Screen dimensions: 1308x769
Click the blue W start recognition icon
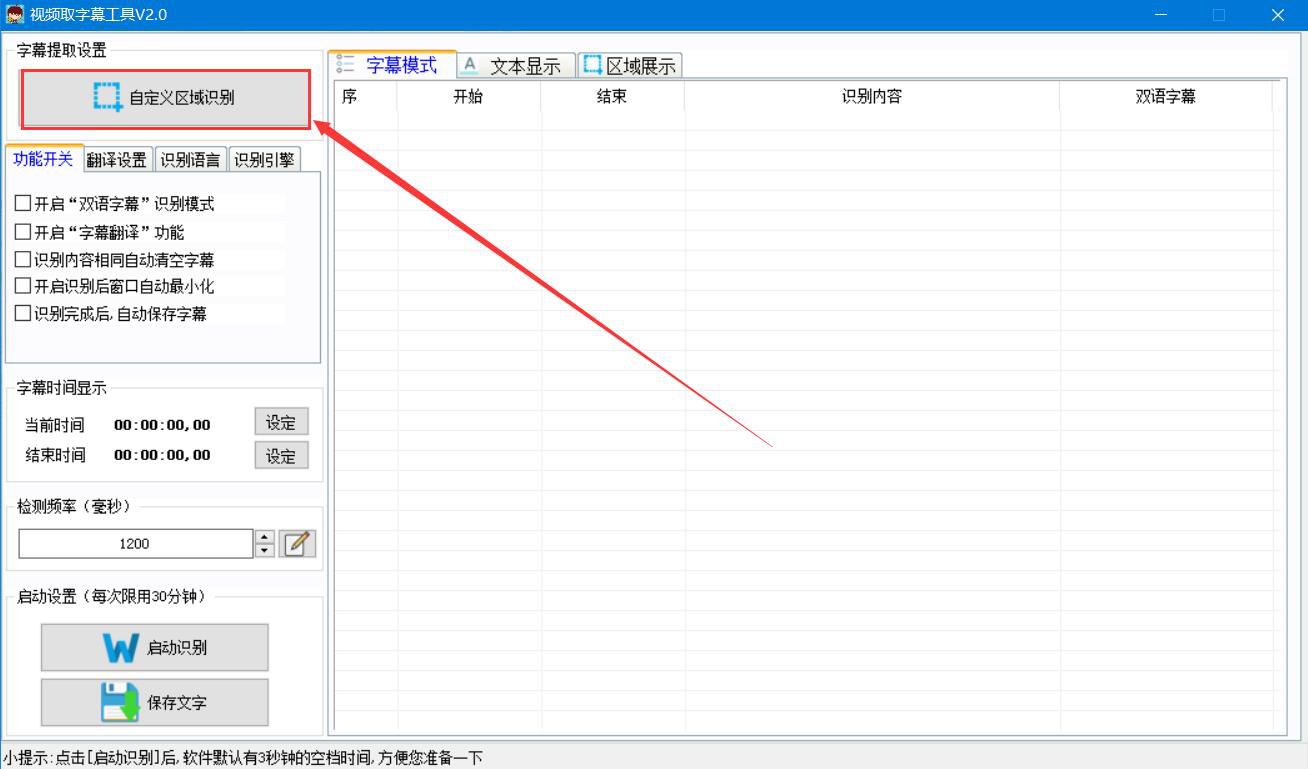[x=121, y=648]
